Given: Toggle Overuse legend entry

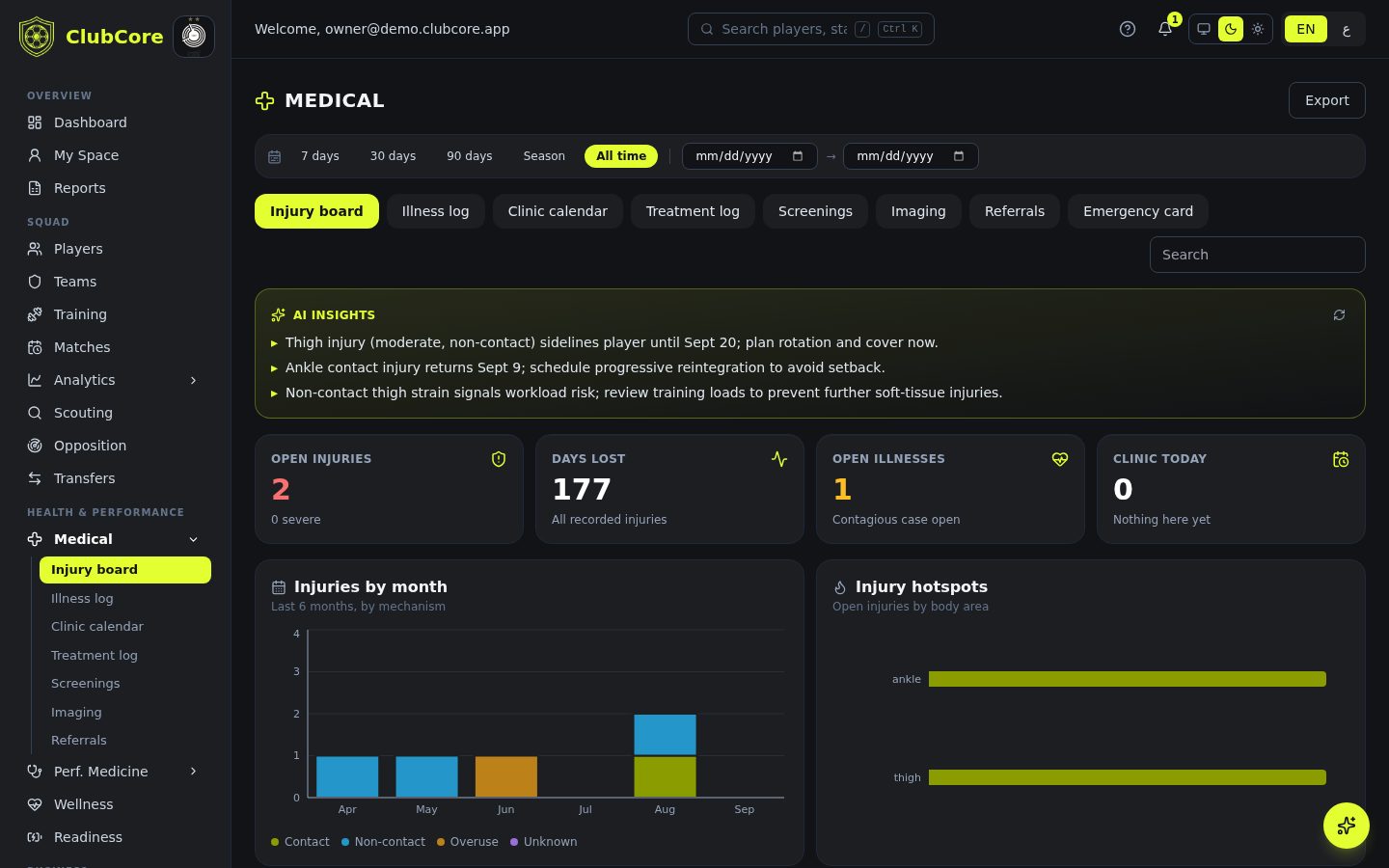Looking at the screenshot, I should [468, 842].
